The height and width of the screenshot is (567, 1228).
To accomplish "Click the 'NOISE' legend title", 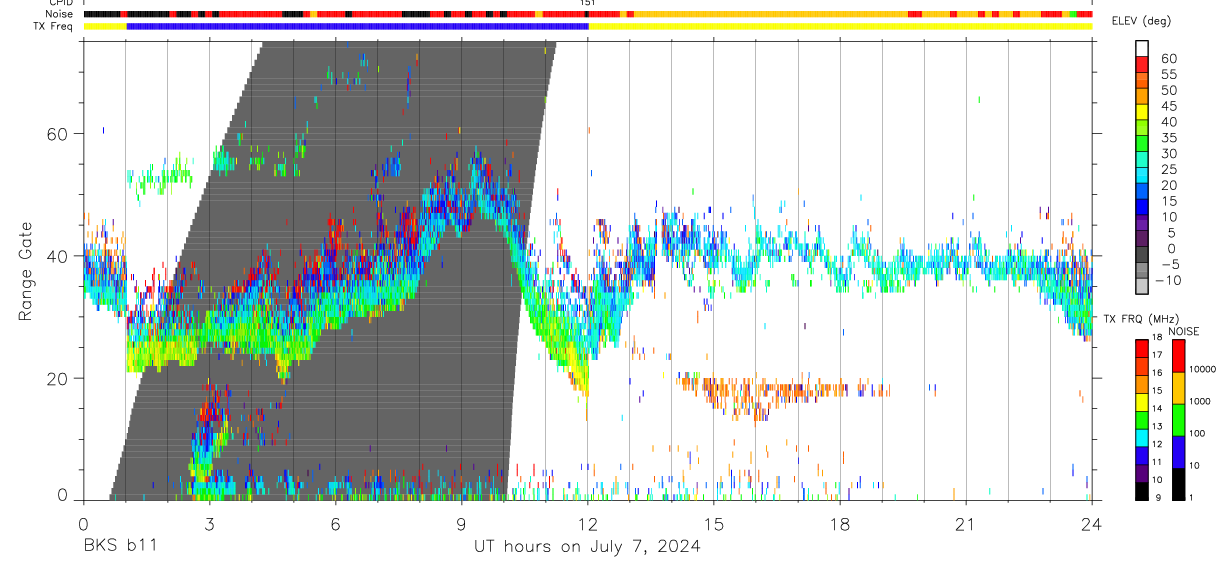I will pos(1184,331).
